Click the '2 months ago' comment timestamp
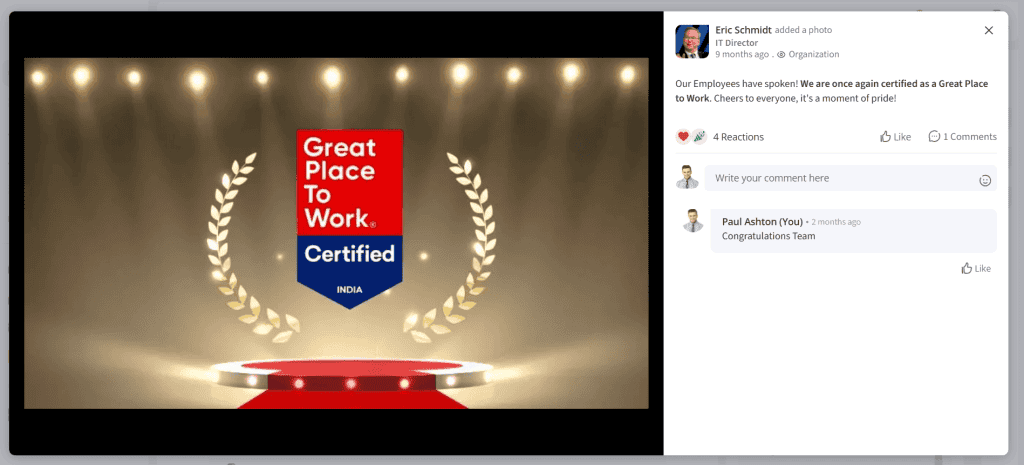 coord(836,222)
